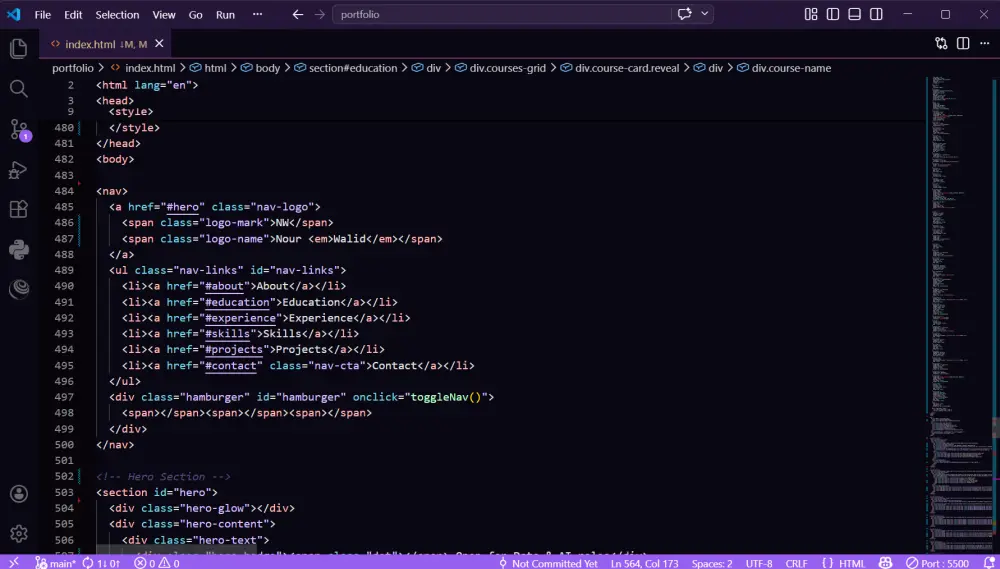Viewport: 1000px width, 569px height.
Task: Open the Explorer view in activity bar
Action: pyautogui.click(x=18, y=49)
